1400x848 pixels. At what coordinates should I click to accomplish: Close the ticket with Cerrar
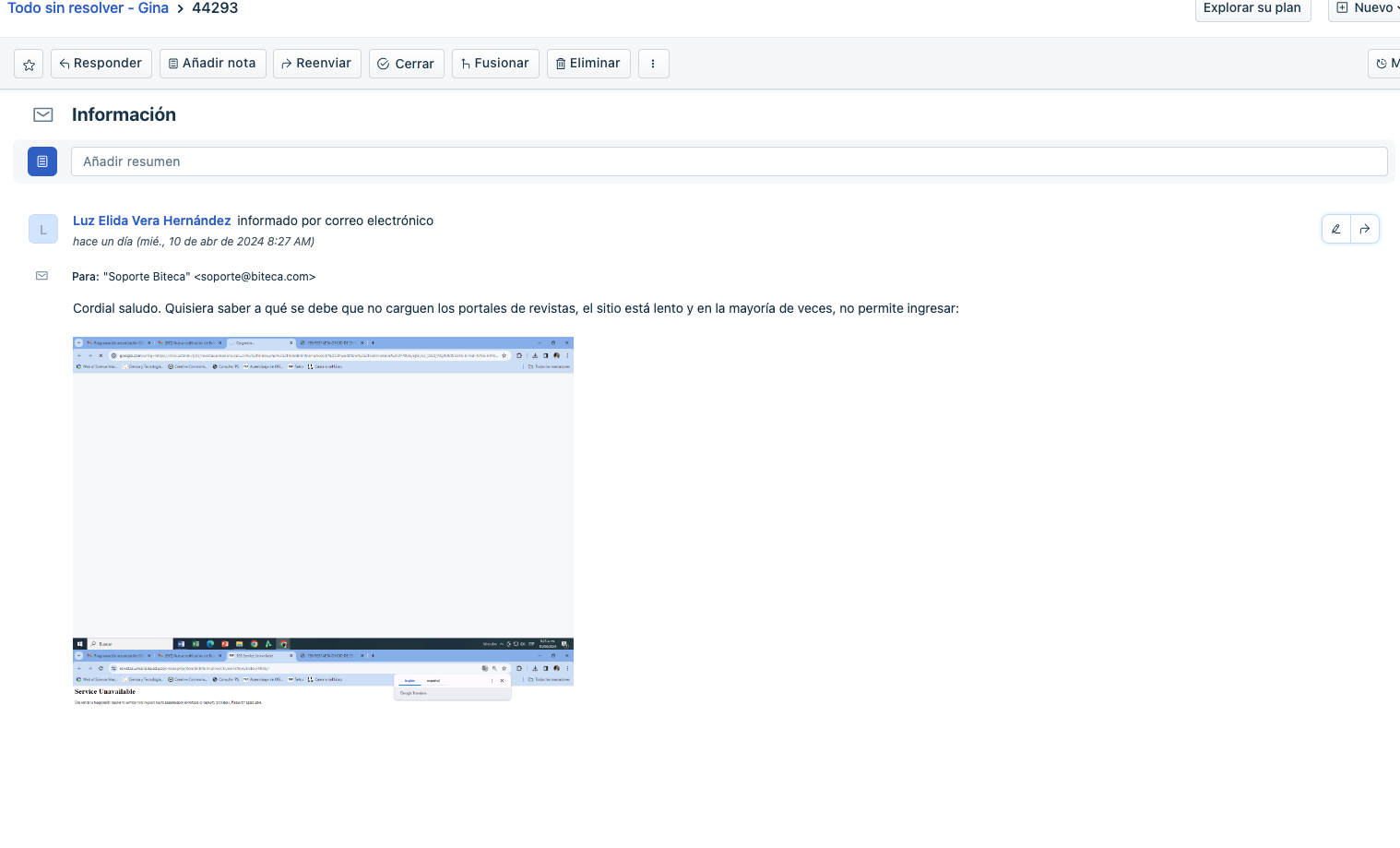[x=406, y=64]
